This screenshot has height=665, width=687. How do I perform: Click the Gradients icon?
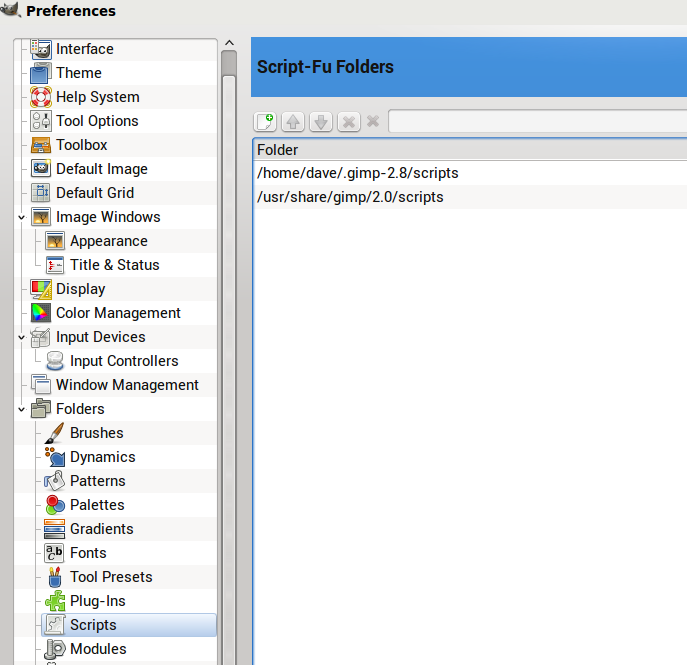[x=55, y=529]
